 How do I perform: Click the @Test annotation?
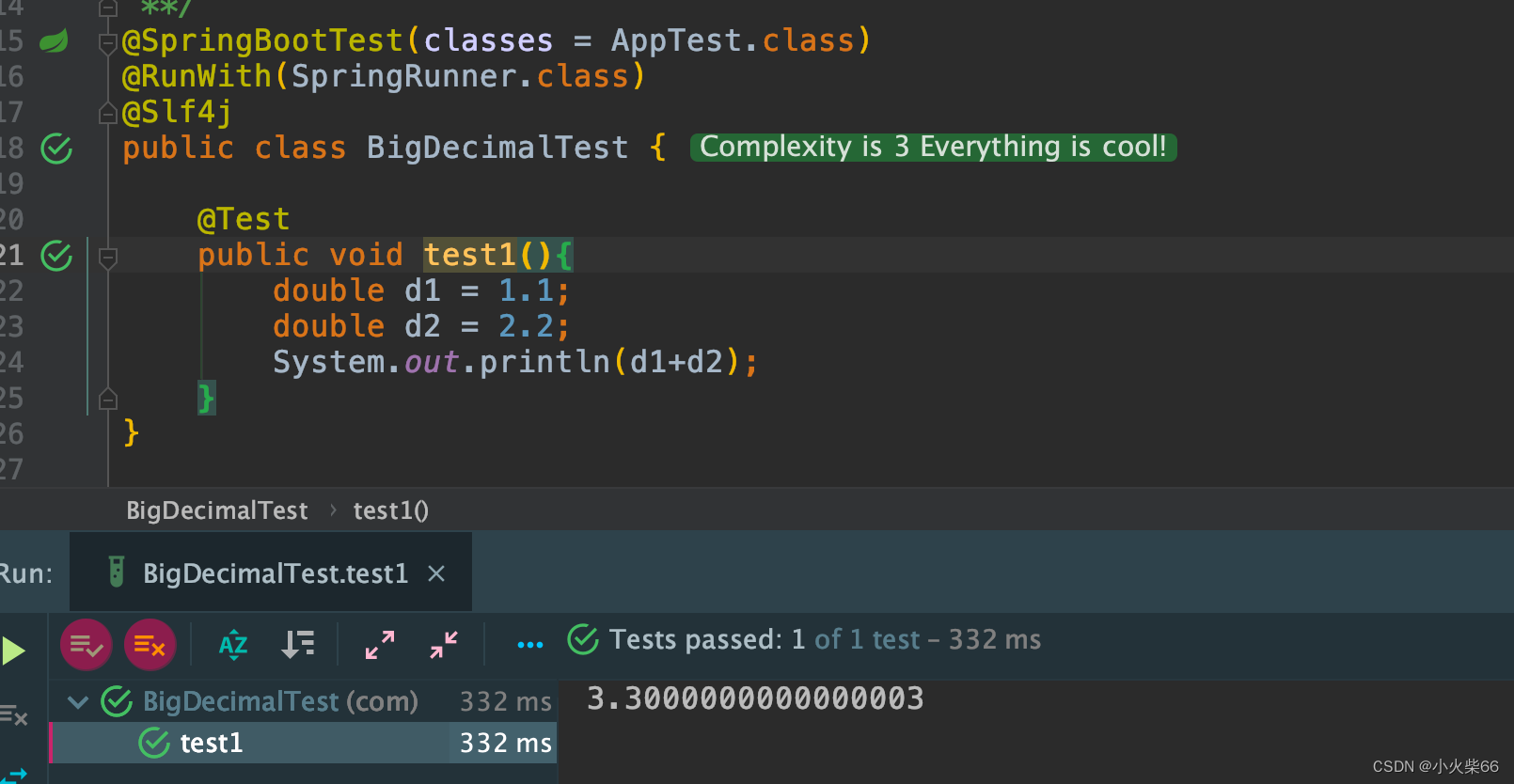pos(244,219)
